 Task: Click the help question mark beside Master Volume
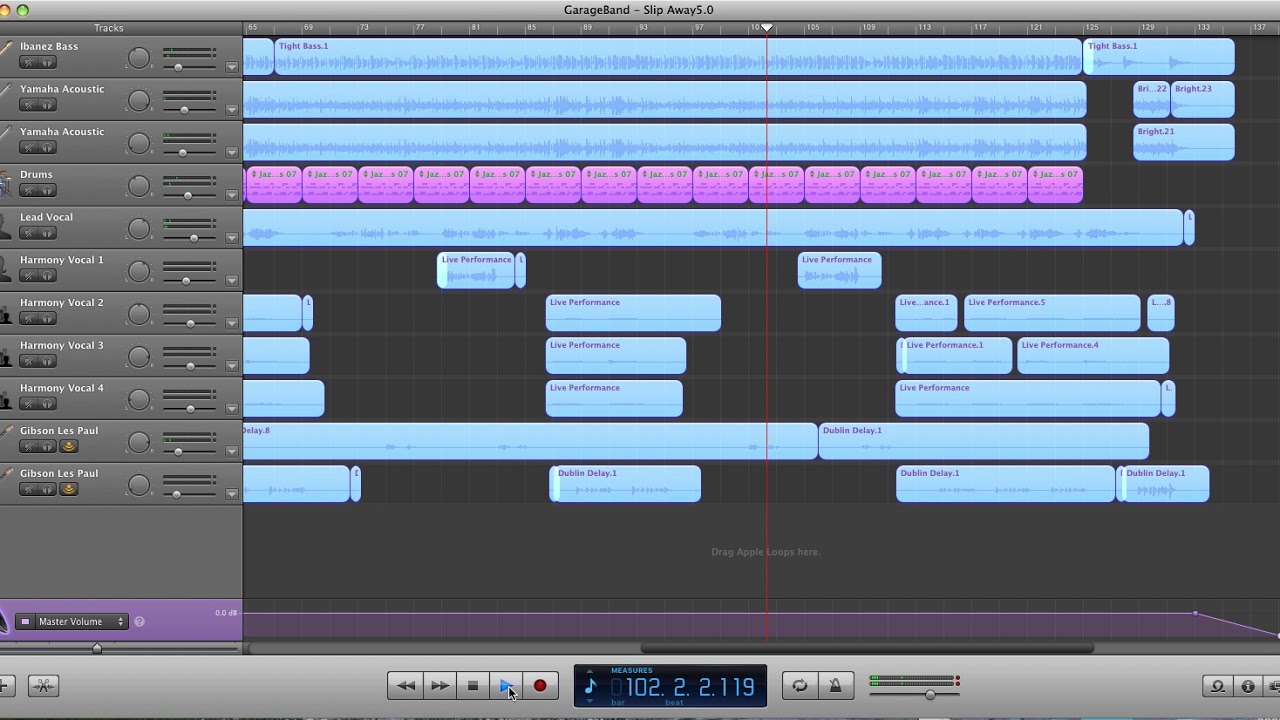click(139, 622)
